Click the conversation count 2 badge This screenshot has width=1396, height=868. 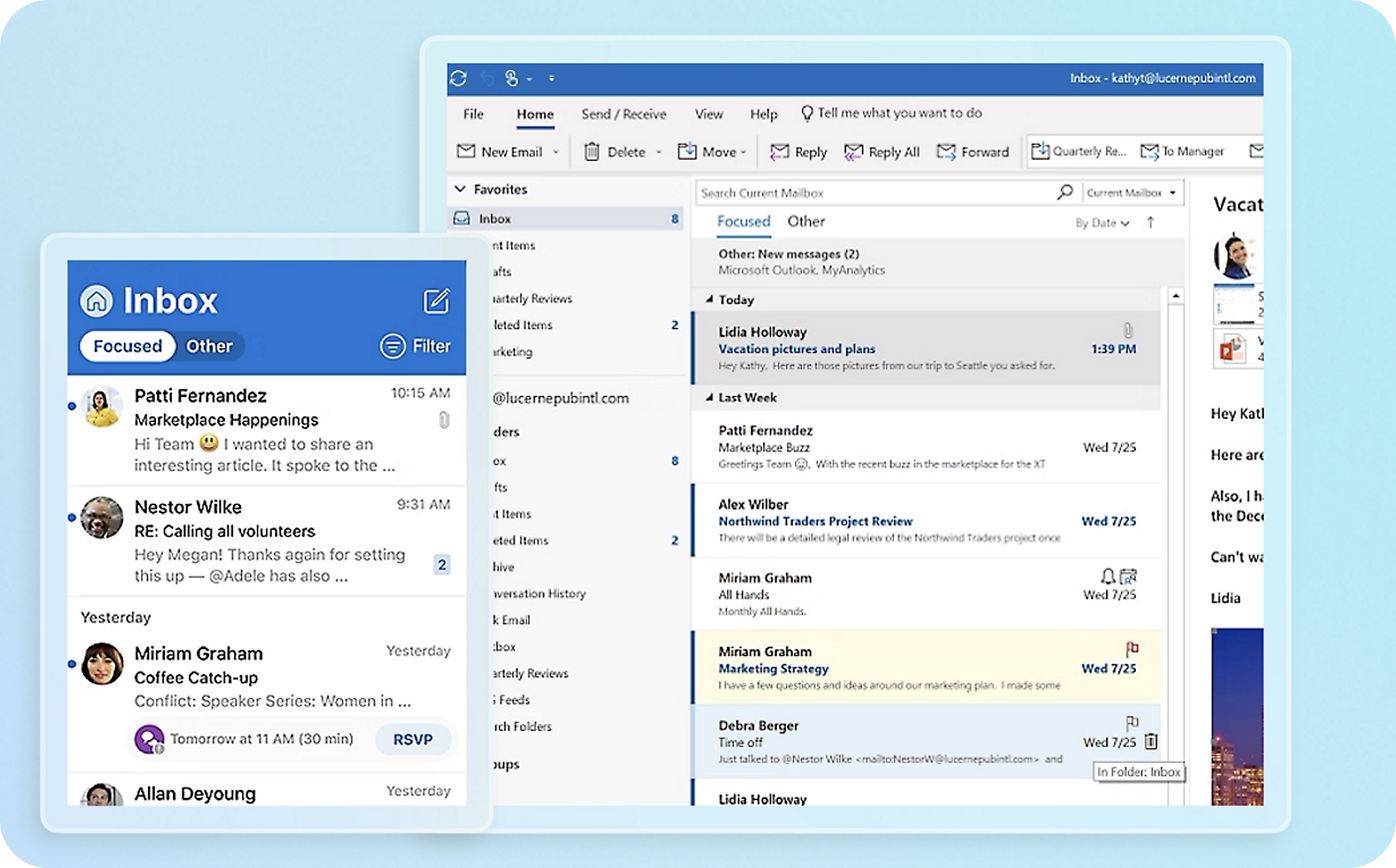click(x=441, y=565)
